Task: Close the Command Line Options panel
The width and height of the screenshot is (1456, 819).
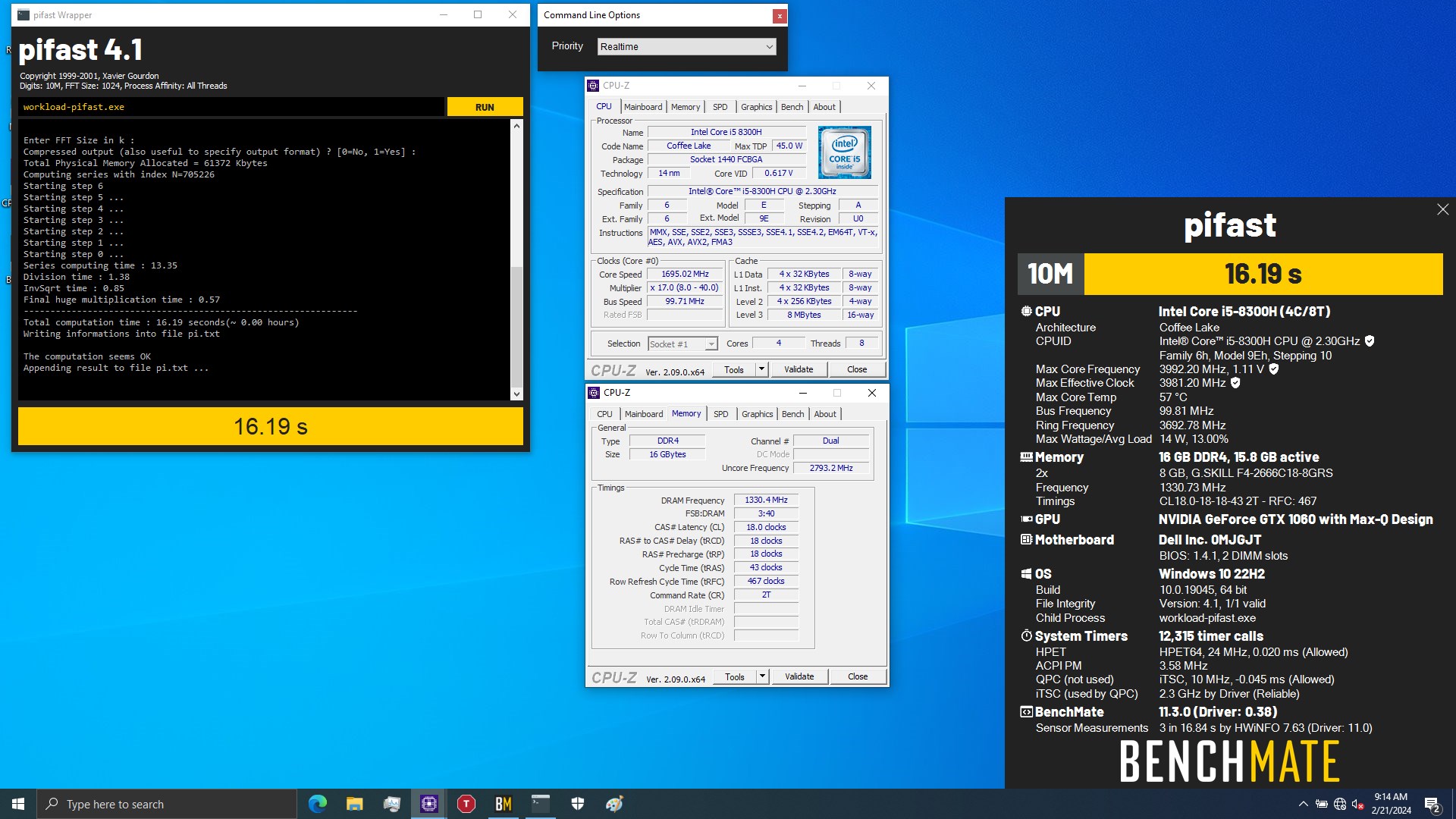Action: 779,16
